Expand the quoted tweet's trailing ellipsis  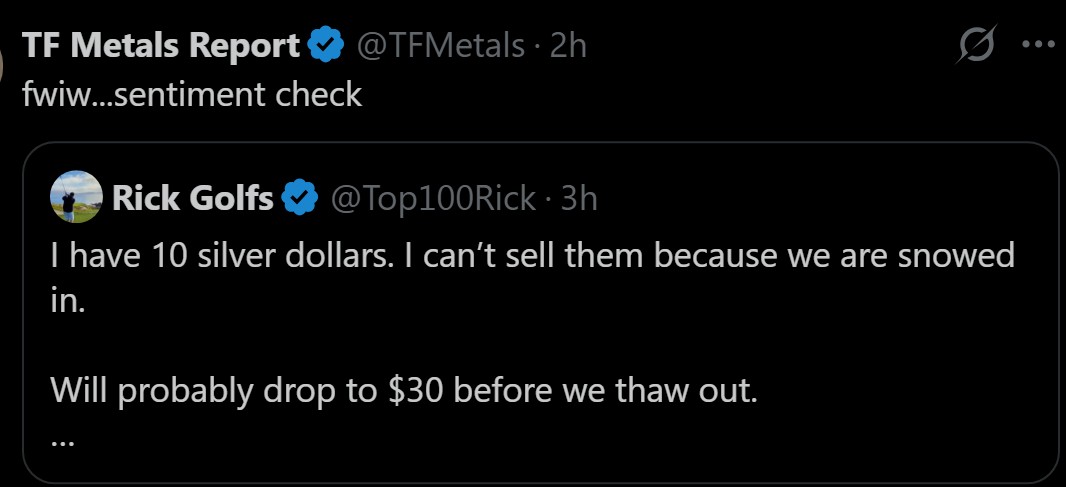62,439
